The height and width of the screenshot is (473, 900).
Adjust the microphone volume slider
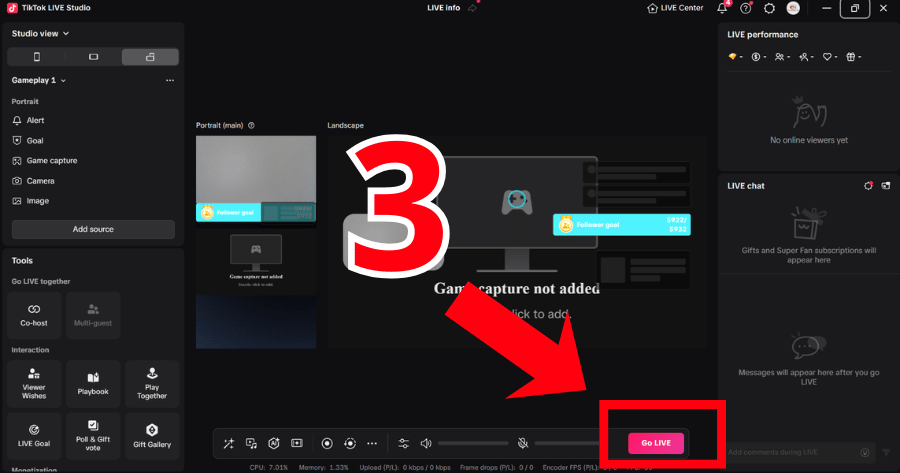(567, 443)
